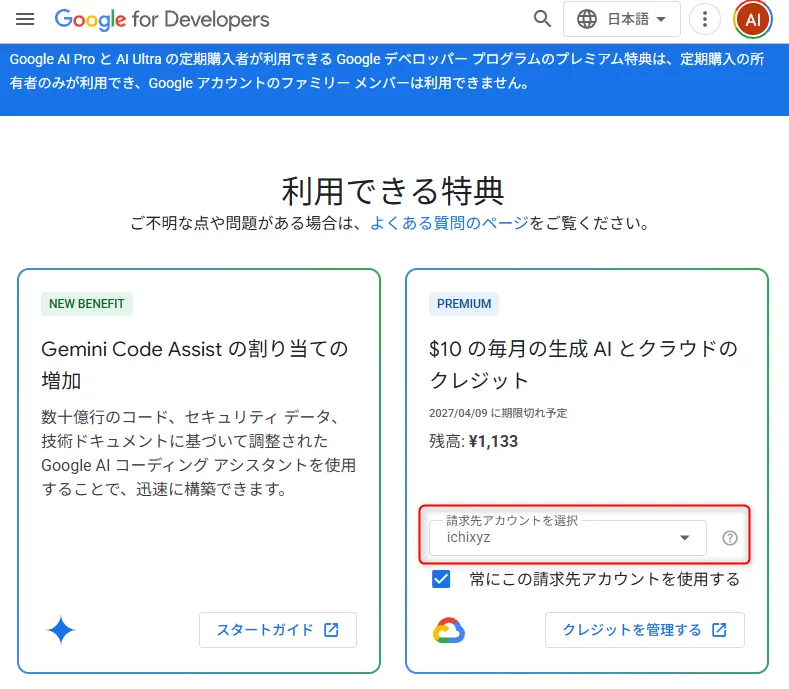Click the PREMIUM badge

coord(464,304)
